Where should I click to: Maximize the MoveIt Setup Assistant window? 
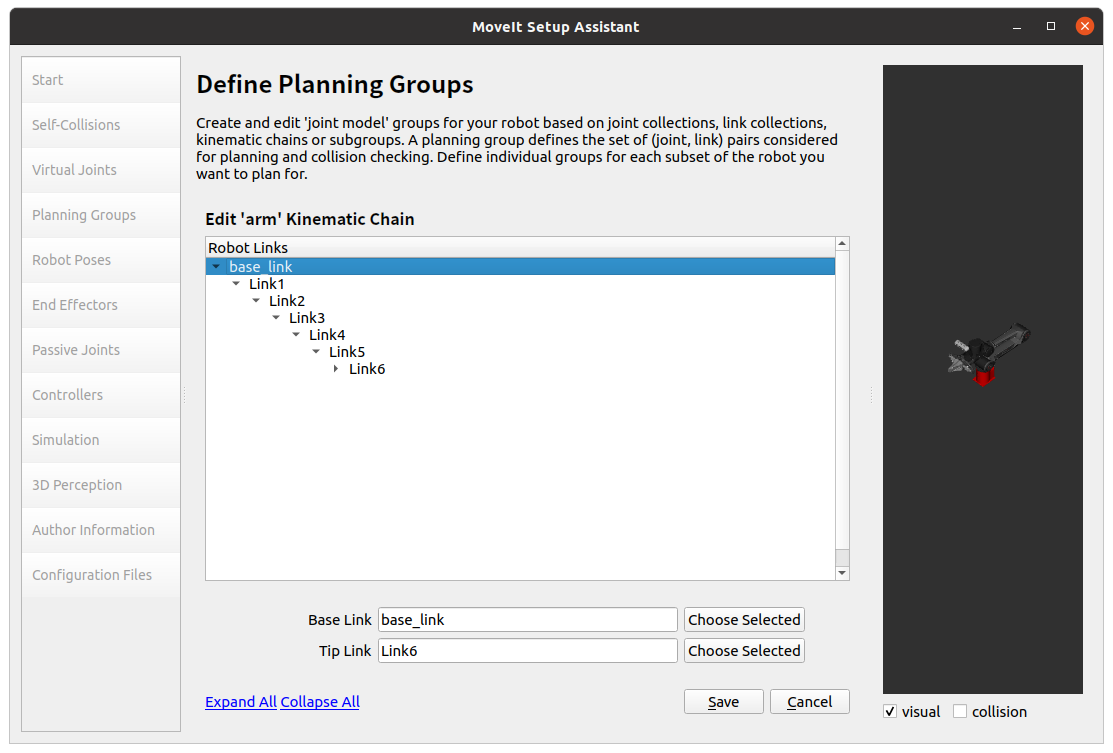[1051, 26]
